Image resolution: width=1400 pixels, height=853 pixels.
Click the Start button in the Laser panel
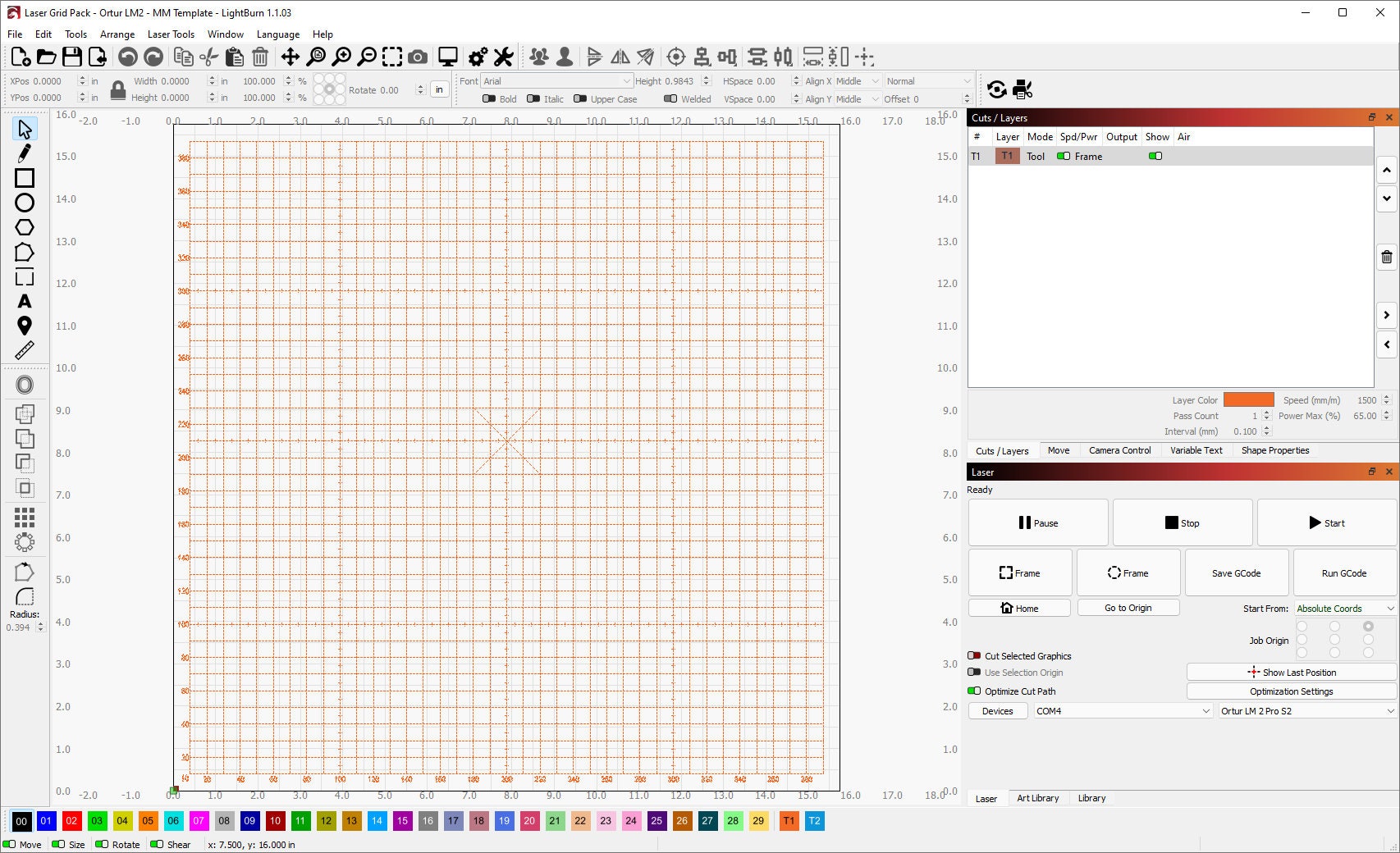click(x=1327, y=522)
